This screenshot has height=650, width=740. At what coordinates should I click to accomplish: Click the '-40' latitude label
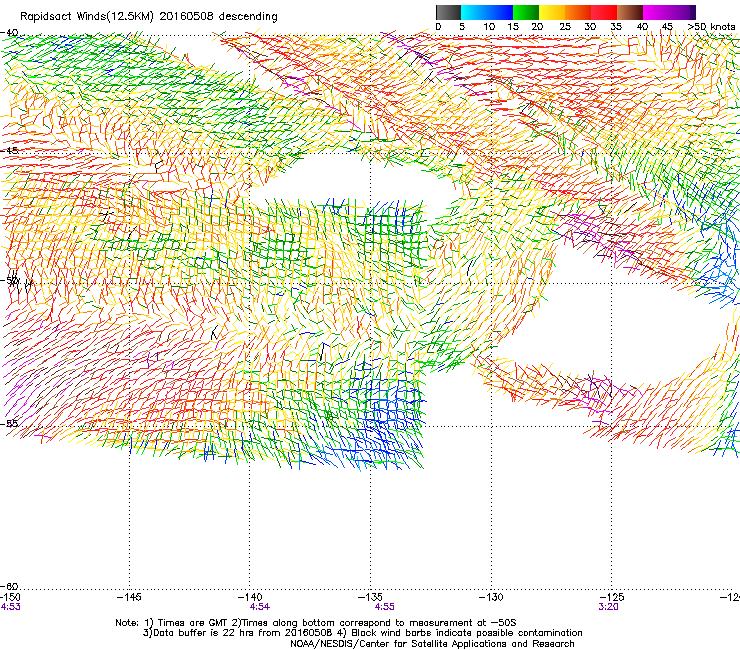point(9,33)
